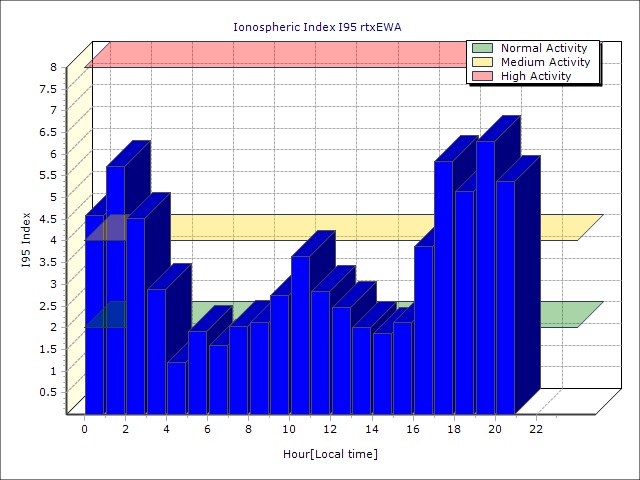Click the "Hour[Local time]" horizontal axis label
640x480 pixels.
pos(330,454)
